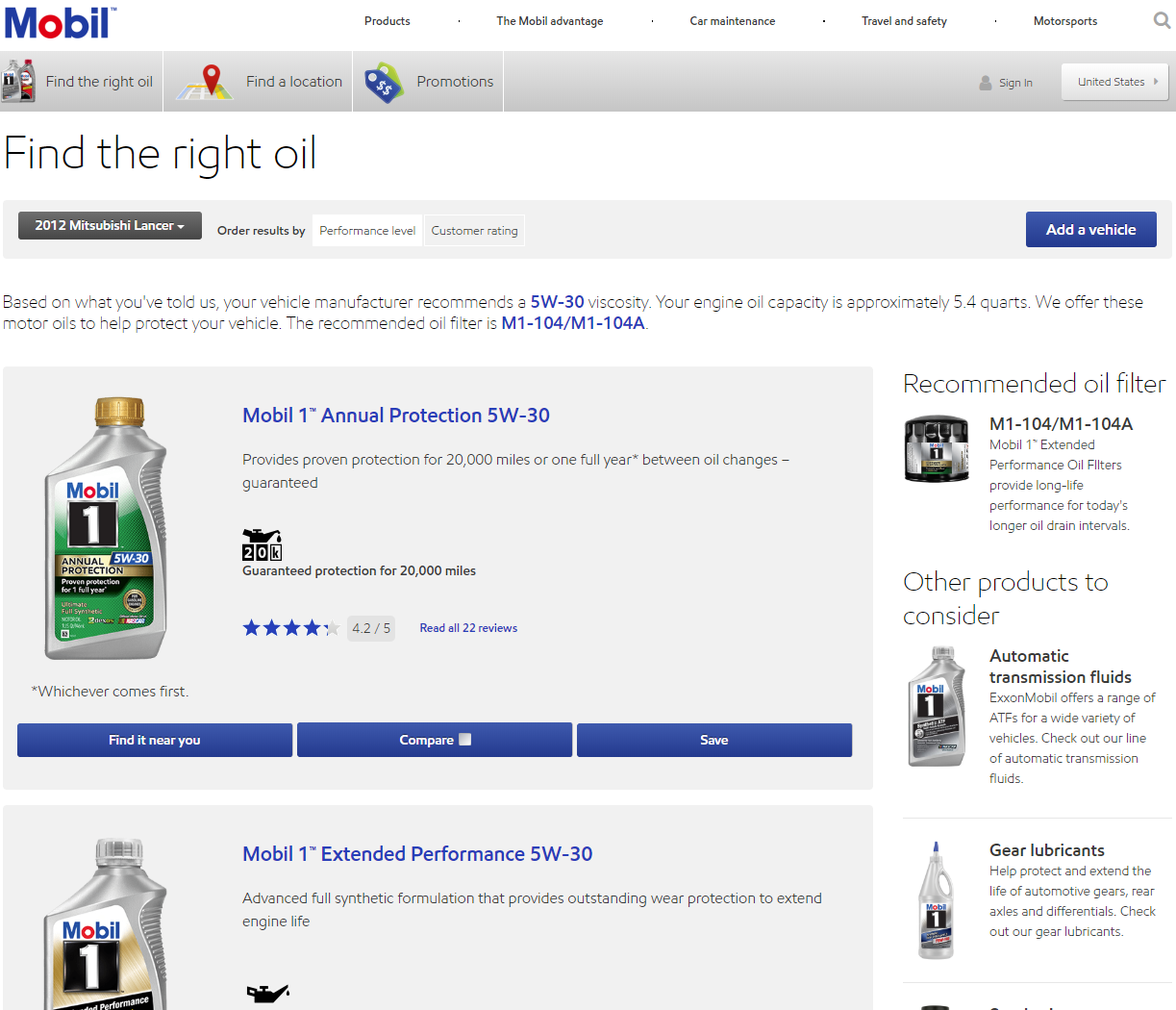Select the Find a location tab

pyautogui.click(x=259, y=82)
